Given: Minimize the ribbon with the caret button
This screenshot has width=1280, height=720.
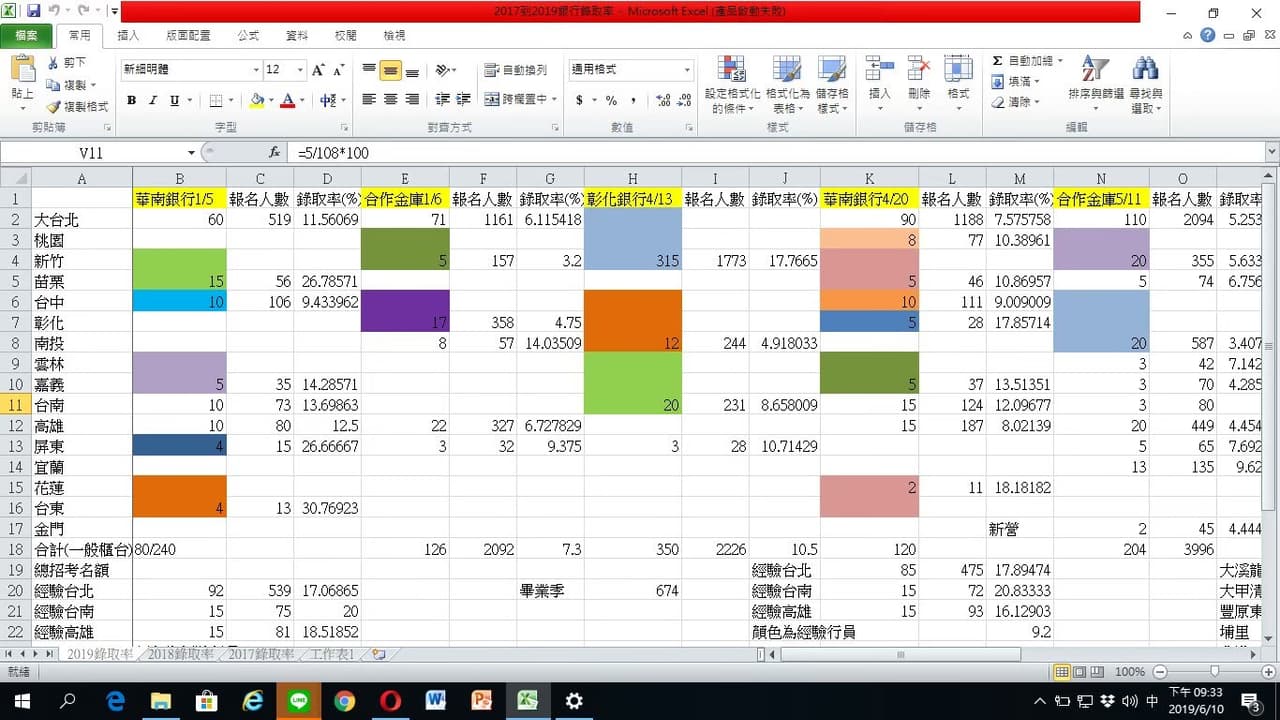Looking at the screenshot, I should click(x=1188, y=35).
